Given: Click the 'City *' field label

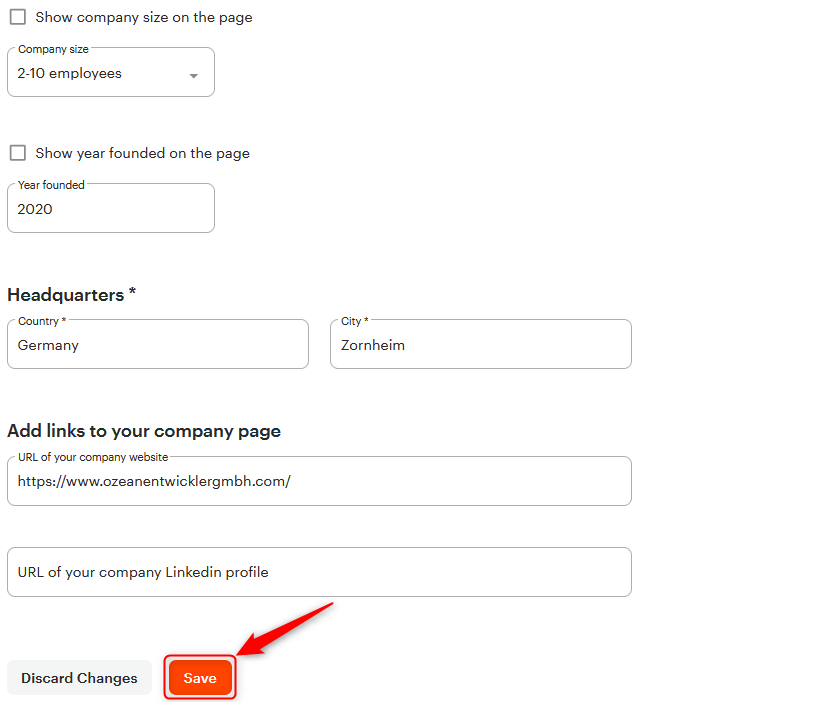Looking at the screenshot, I should point(355,321).
